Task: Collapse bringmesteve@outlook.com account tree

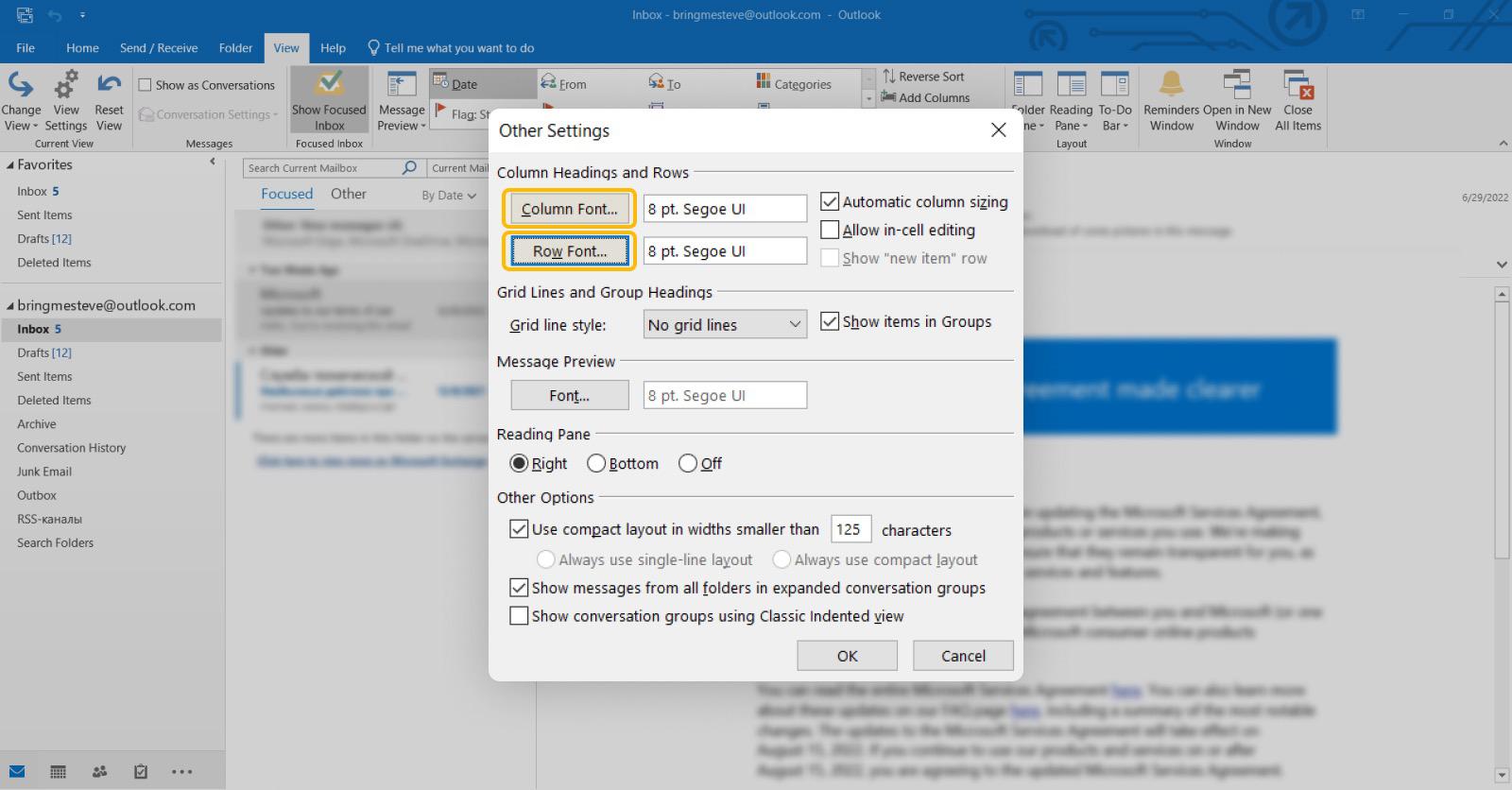Action: click(x=10, y=305)
